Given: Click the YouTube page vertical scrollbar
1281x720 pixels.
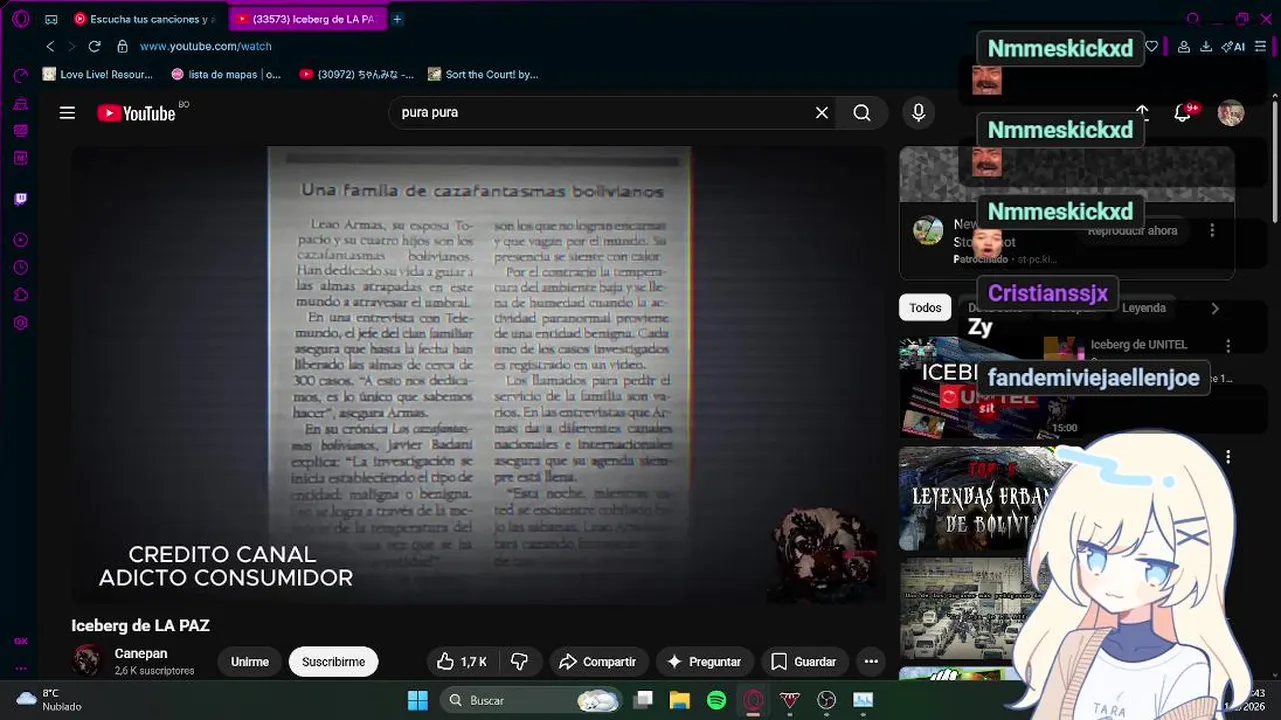Looking at the screenshot, I should 1275,160.
